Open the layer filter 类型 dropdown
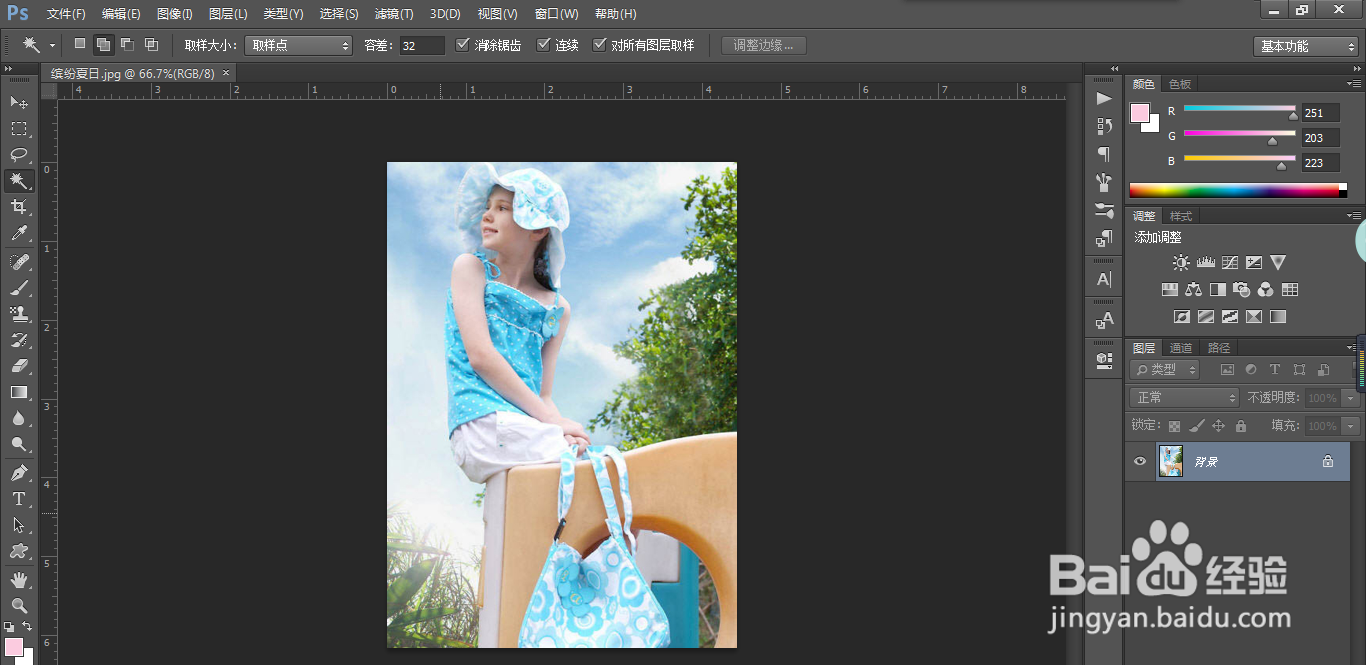The width and height of the screenshot is (1366, 665). (x=1165, y=370)
